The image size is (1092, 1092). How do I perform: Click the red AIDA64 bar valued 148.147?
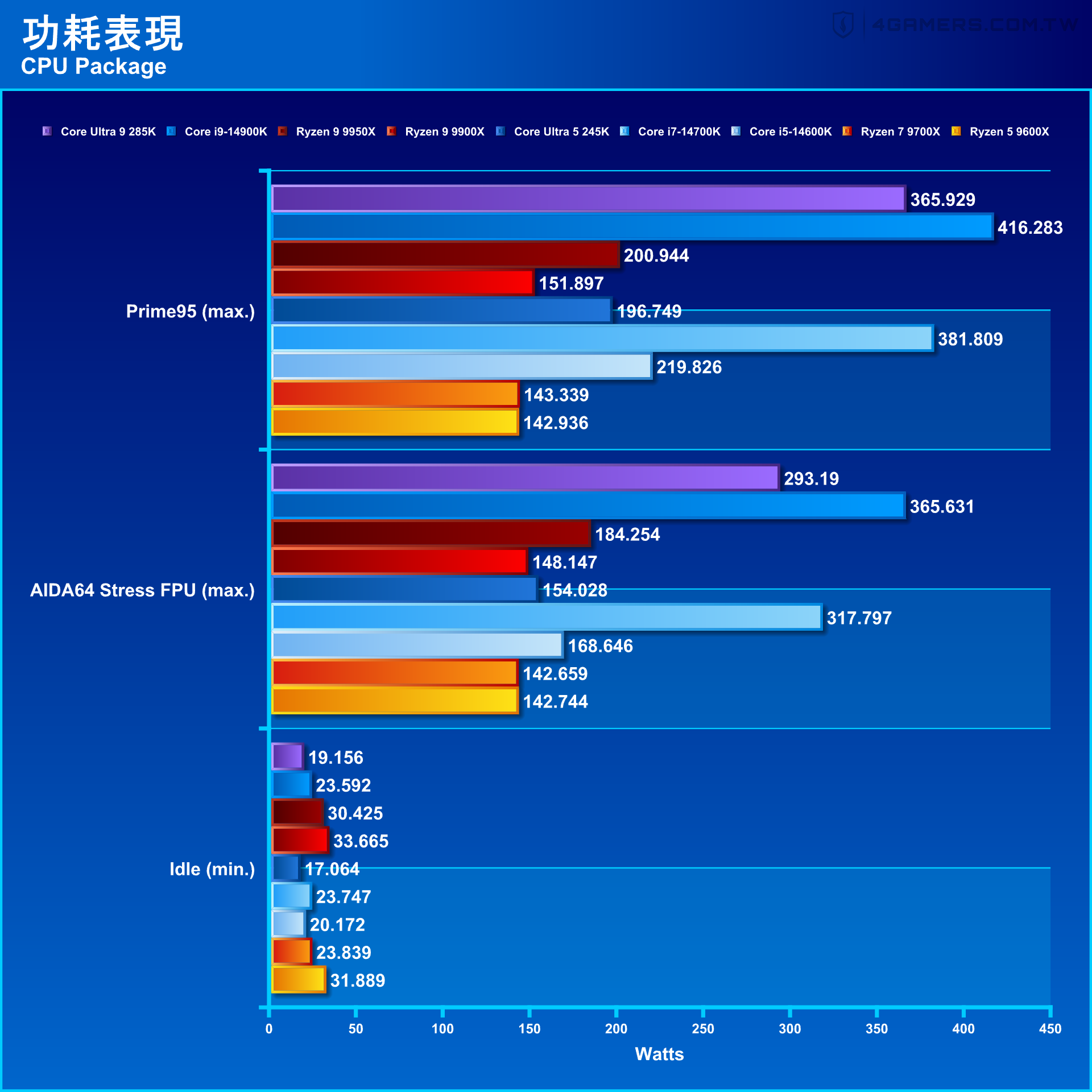400,561
